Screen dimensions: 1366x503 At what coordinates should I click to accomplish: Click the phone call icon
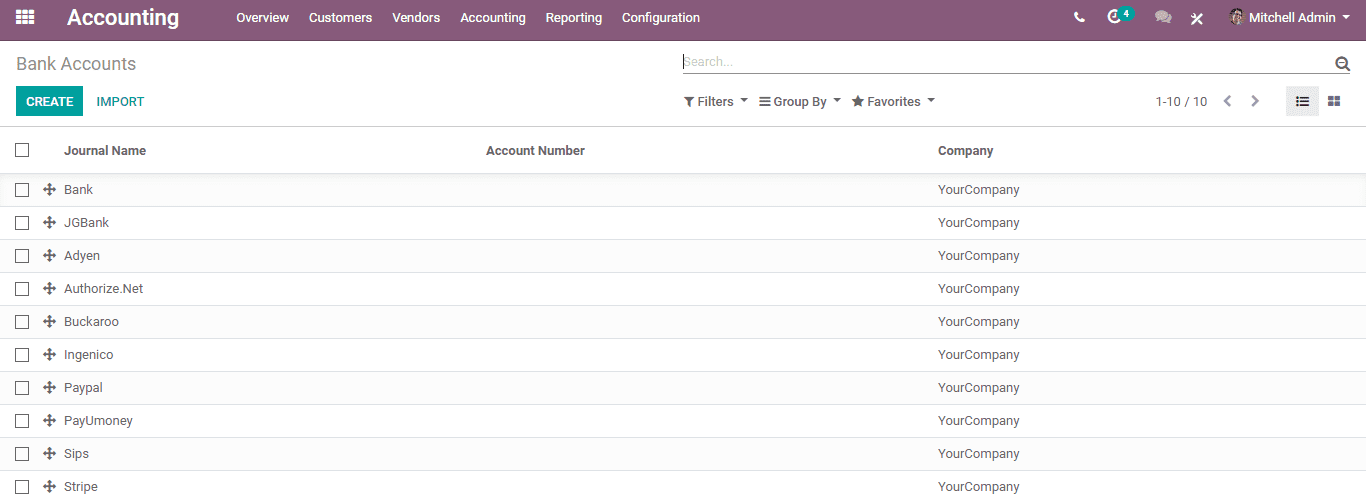[1079, 17]
